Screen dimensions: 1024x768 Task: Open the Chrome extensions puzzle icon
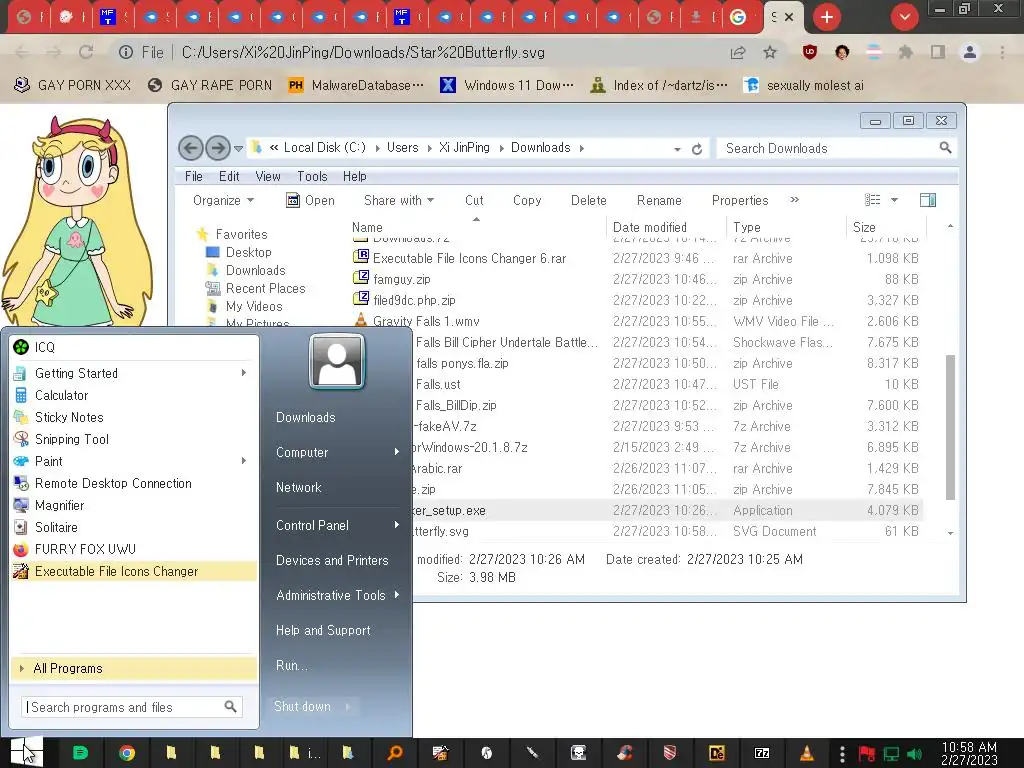pyautogui.click(x=905, y=52)
